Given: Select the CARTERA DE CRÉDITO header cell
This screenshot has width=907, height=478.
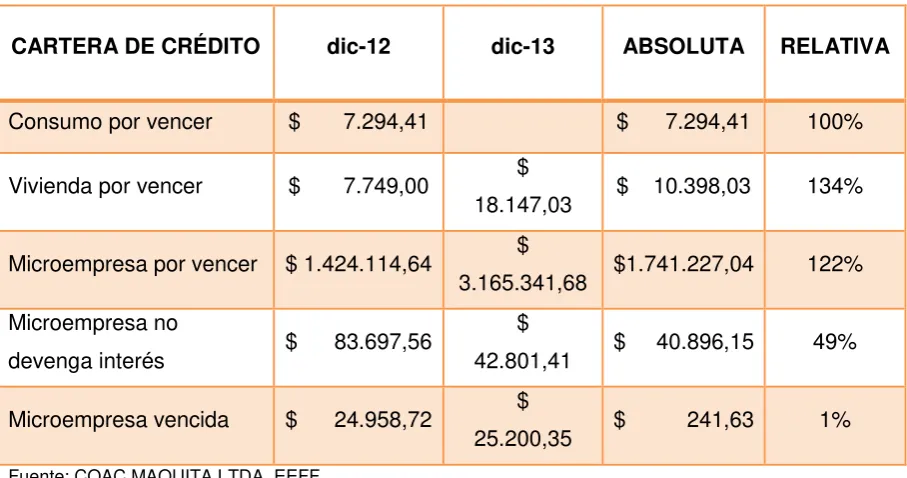Looking at the screenshot, I should click(x=135, y=46).
